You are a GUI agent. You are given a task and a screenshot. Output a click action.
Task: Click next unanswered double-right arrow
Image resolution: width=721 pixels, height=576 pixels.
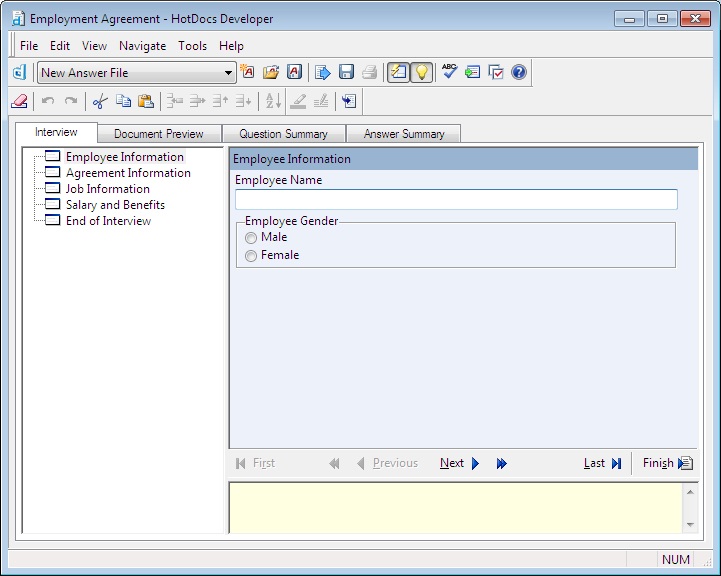502,463
